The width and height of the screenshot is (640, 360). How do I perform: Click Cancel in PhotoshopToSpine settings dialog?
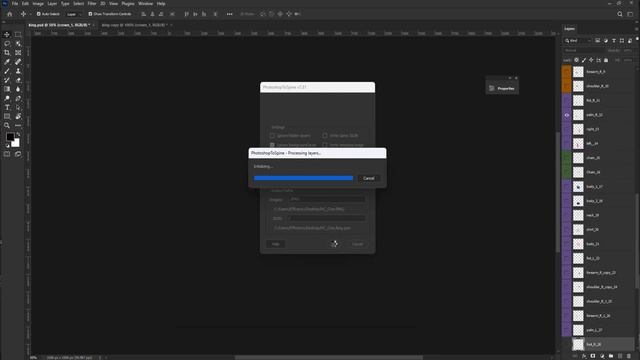pos(358,244)
